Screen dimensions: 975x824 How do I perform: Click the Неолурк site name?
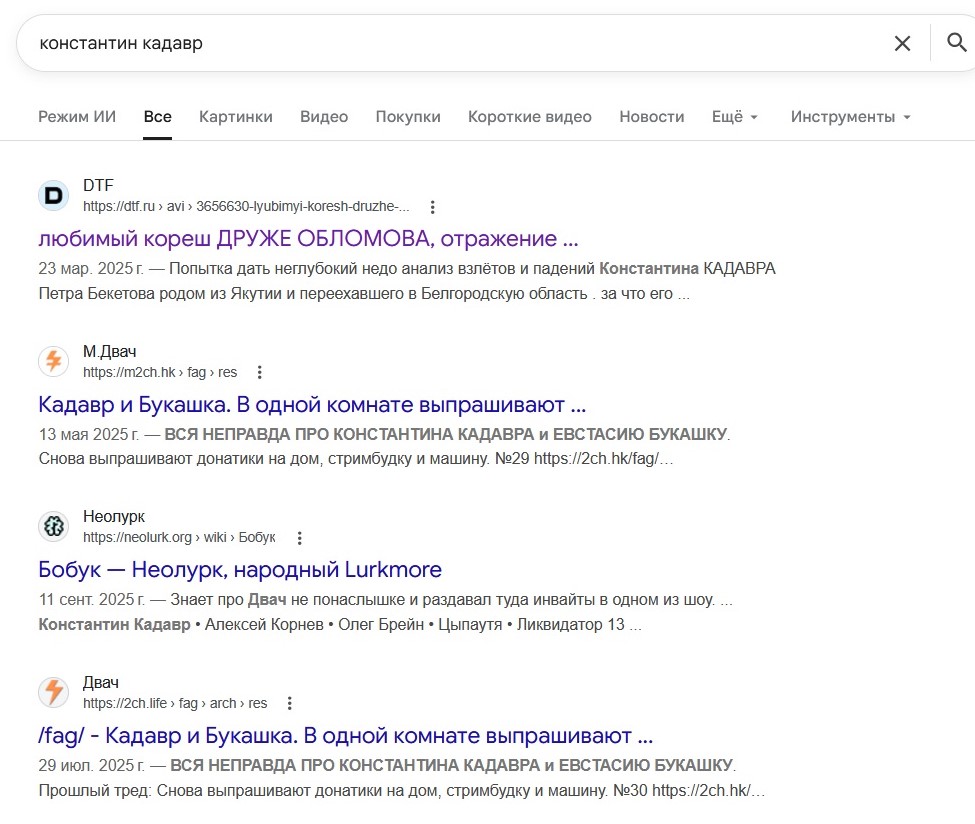(x=114, y=516)
